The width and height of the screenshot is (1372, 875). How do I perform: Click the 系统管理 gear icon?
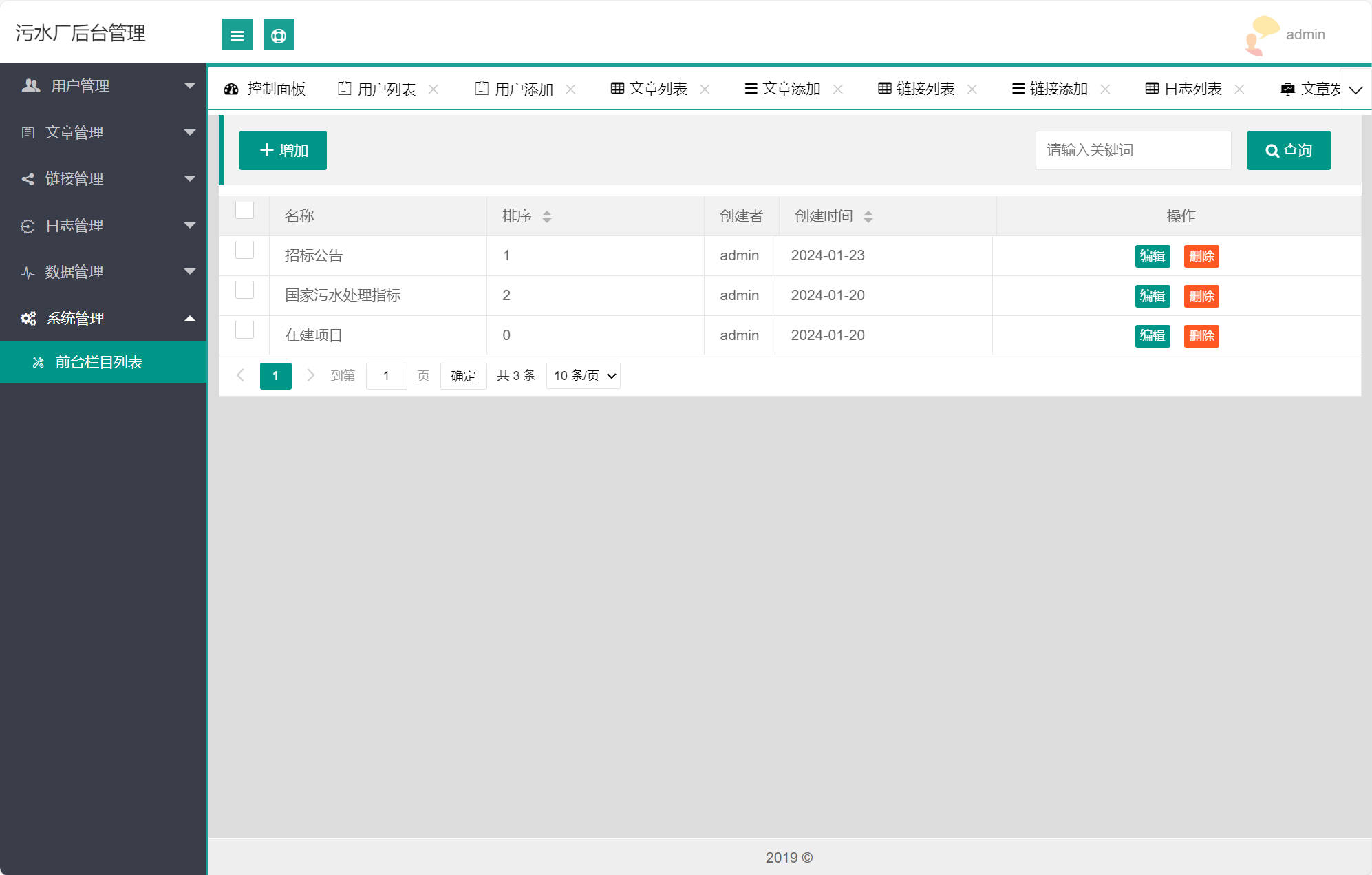(28, 318)
